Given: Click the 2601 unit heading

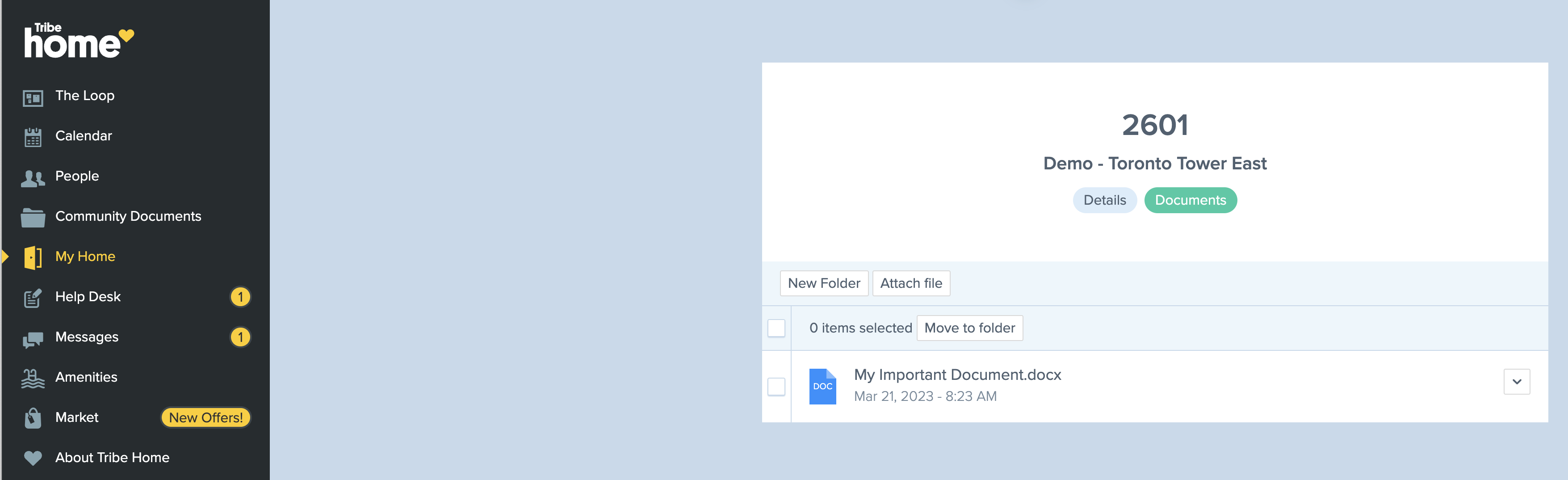Looking at the screenshot, I should (1155, 125).
